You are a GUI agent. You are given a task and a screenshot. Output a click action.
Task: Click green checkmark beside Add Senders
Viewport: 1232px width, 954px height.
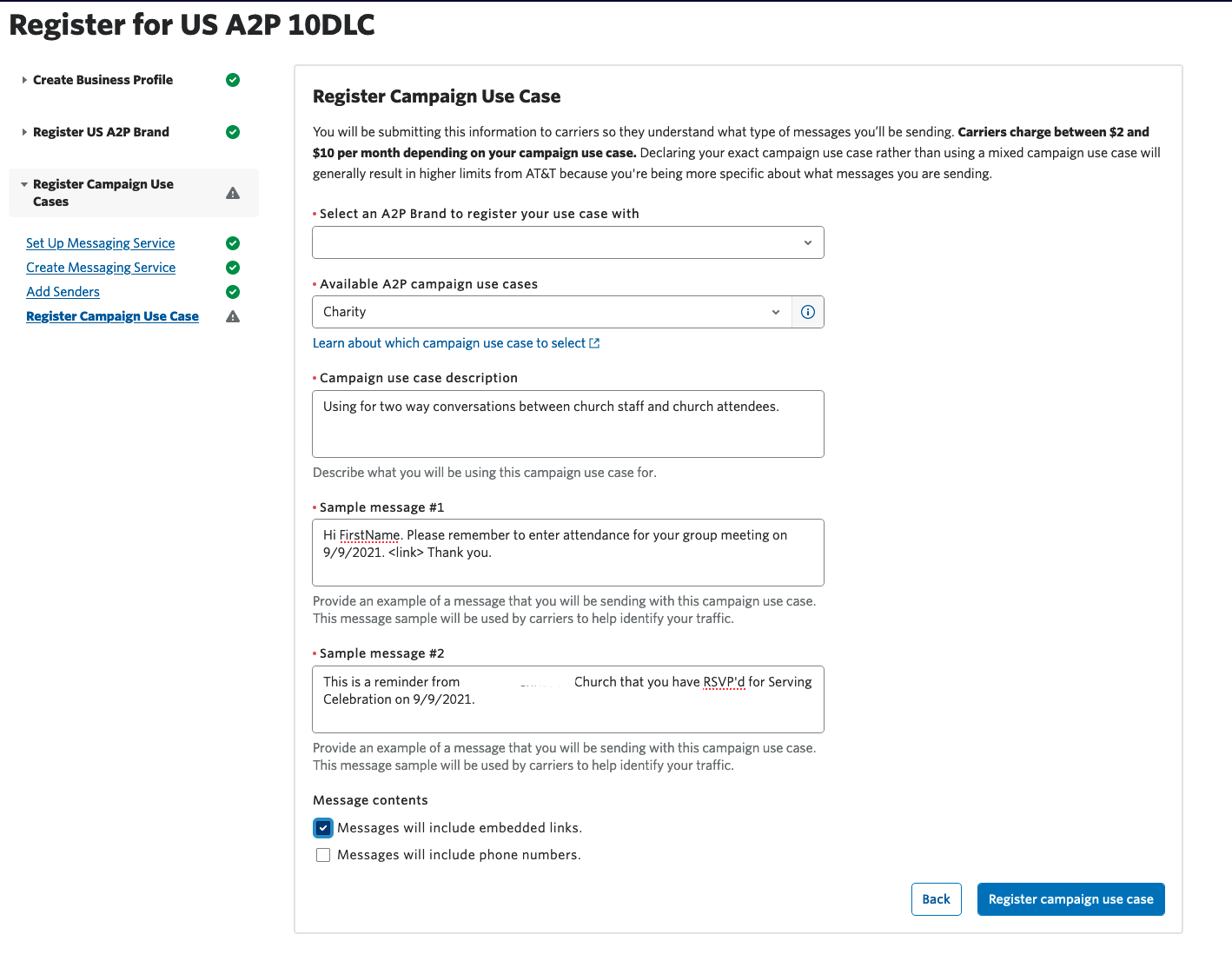click(233, 292)
